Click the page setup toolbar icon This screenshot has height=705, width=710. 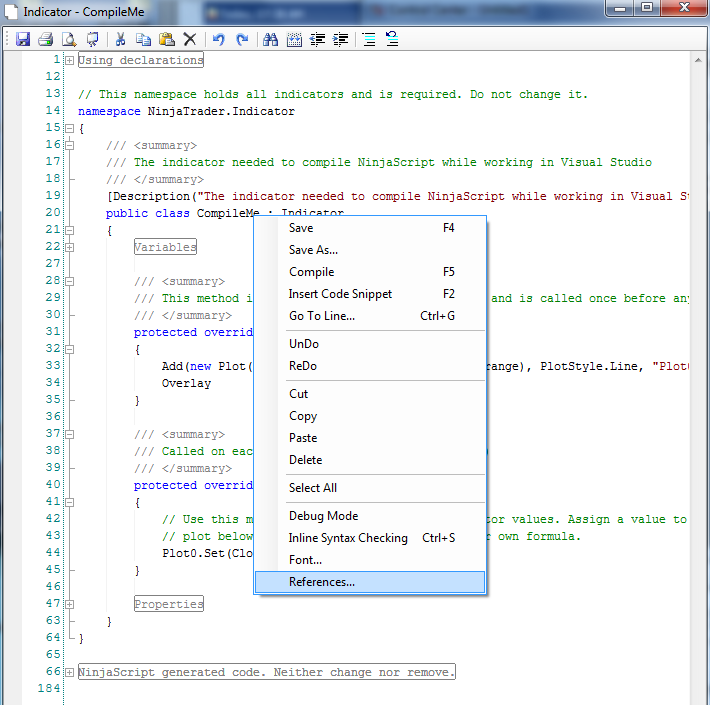tap(93, 39)
